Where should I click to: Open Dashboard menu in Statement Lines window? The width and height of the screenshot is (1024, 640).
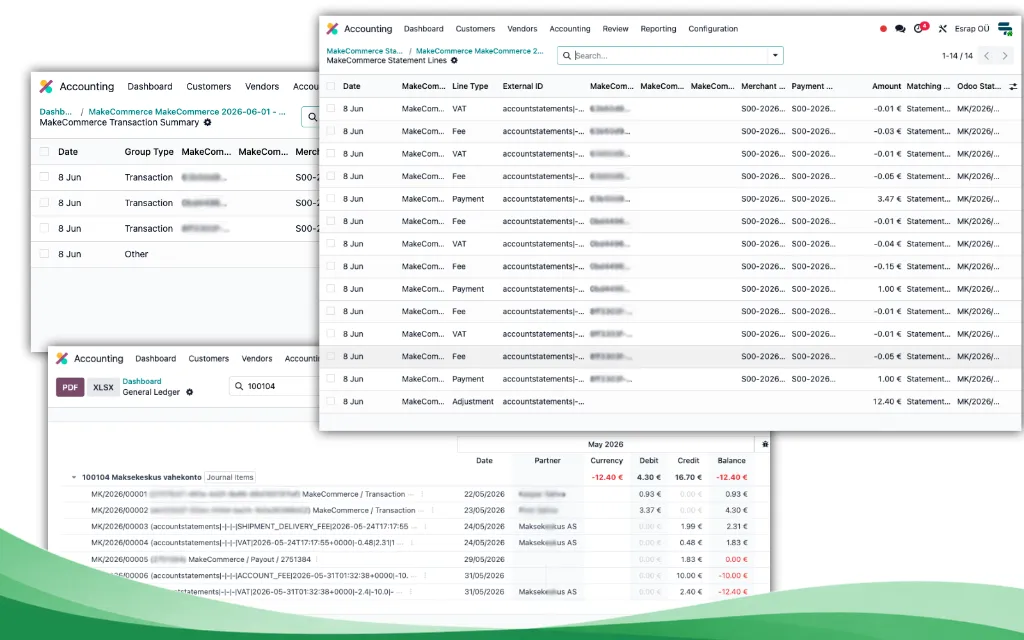click(423, 29)
